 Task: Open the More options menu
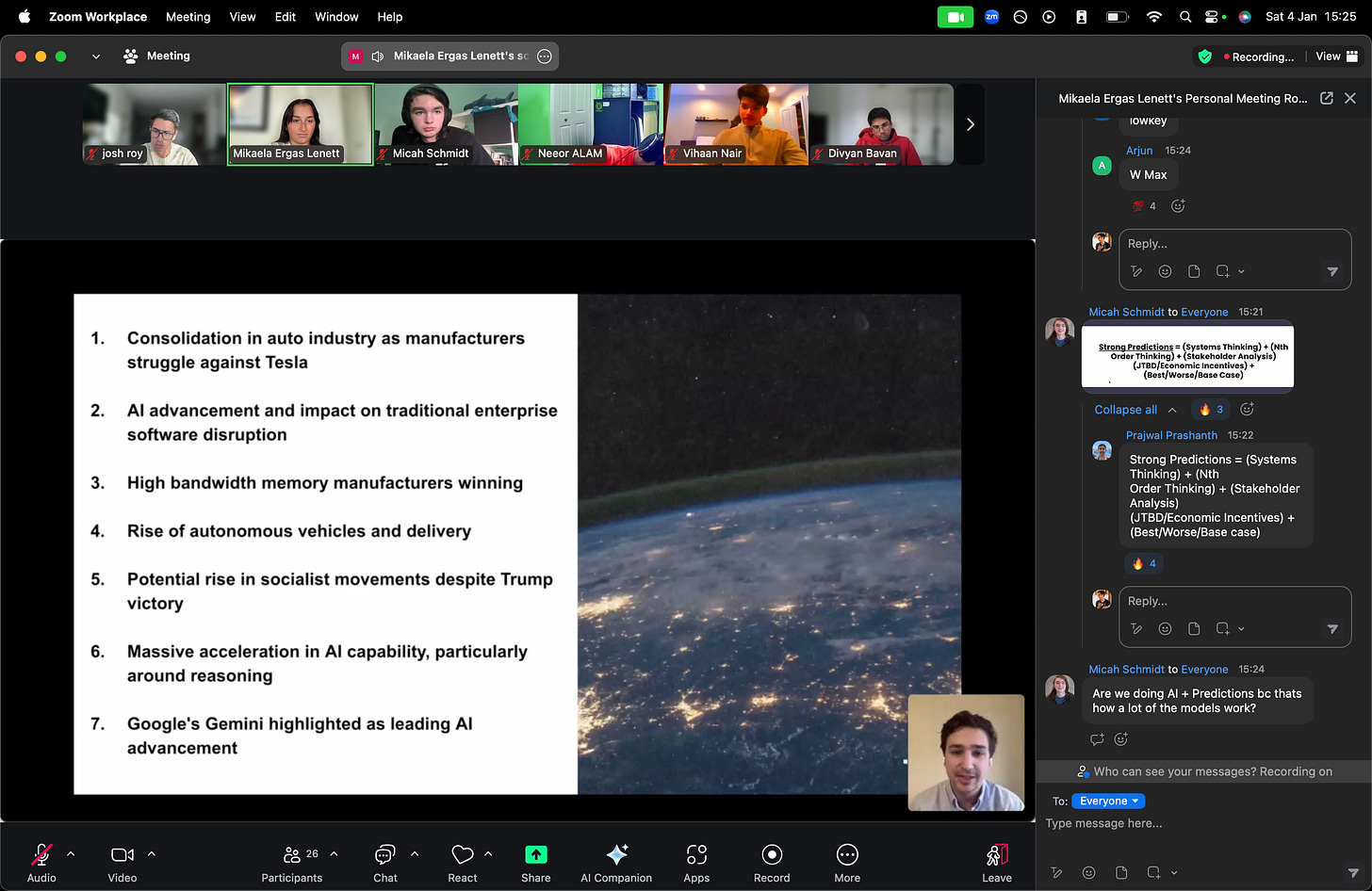coord(847,863)
